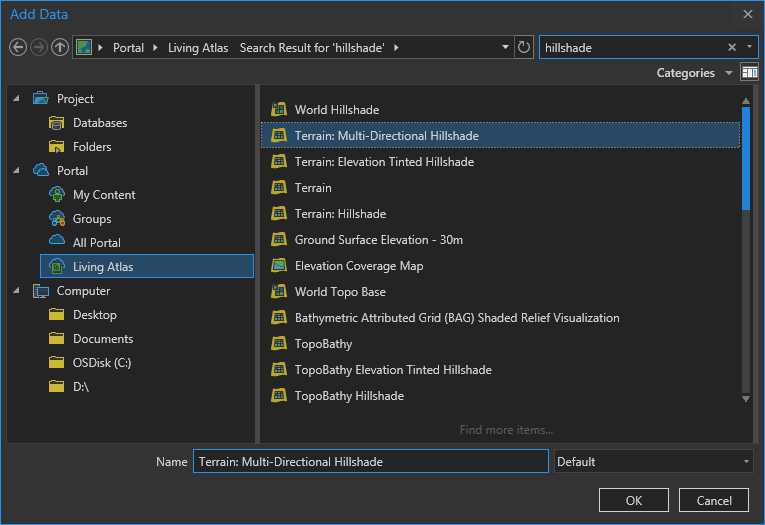Click the Find more items link
The width and height of the screenshot is (765, 525).
[x=506, y=430]
